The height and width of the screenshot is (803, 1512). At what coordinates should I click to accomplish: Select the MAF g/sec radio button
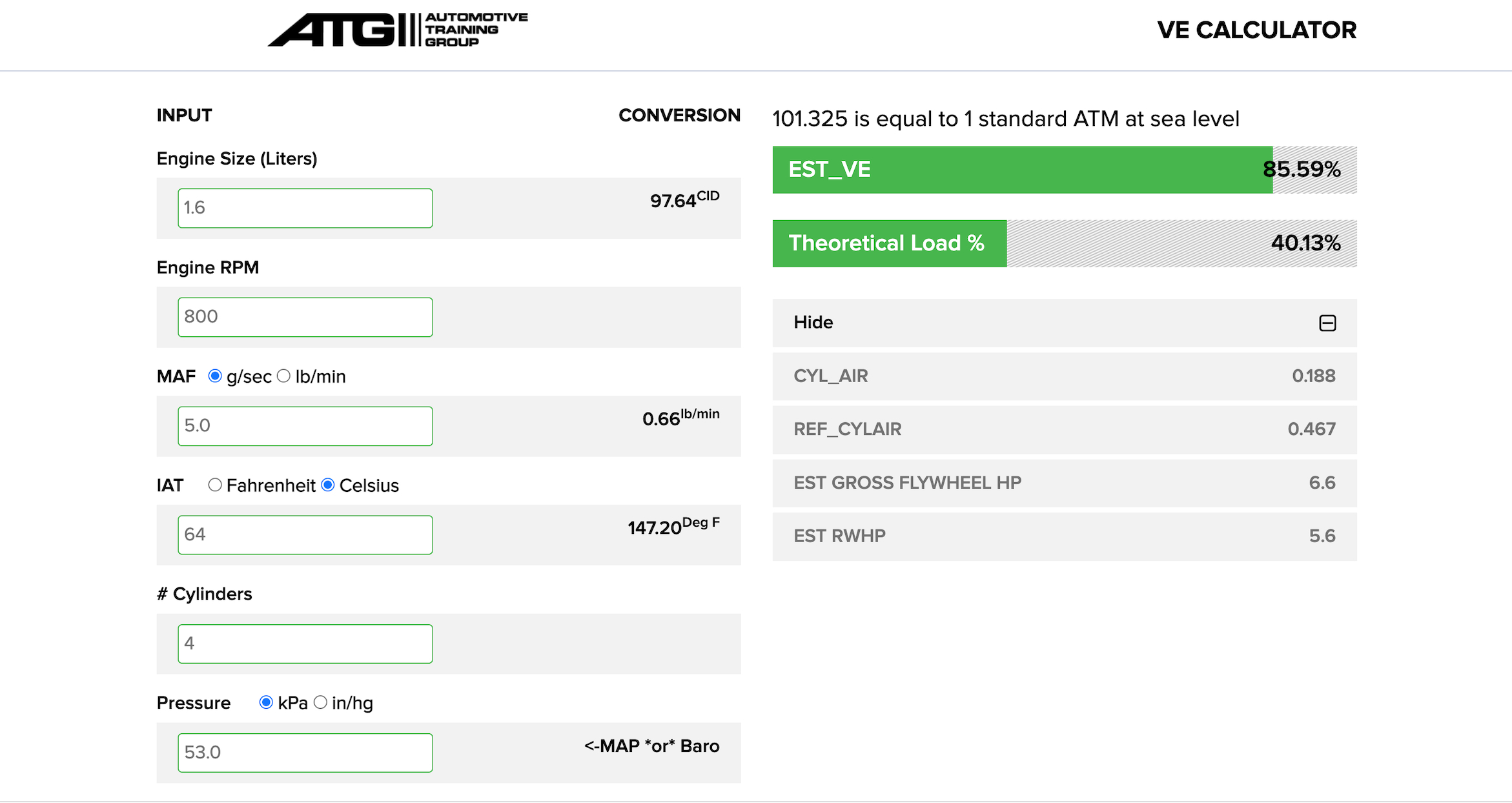pos(215,376)
